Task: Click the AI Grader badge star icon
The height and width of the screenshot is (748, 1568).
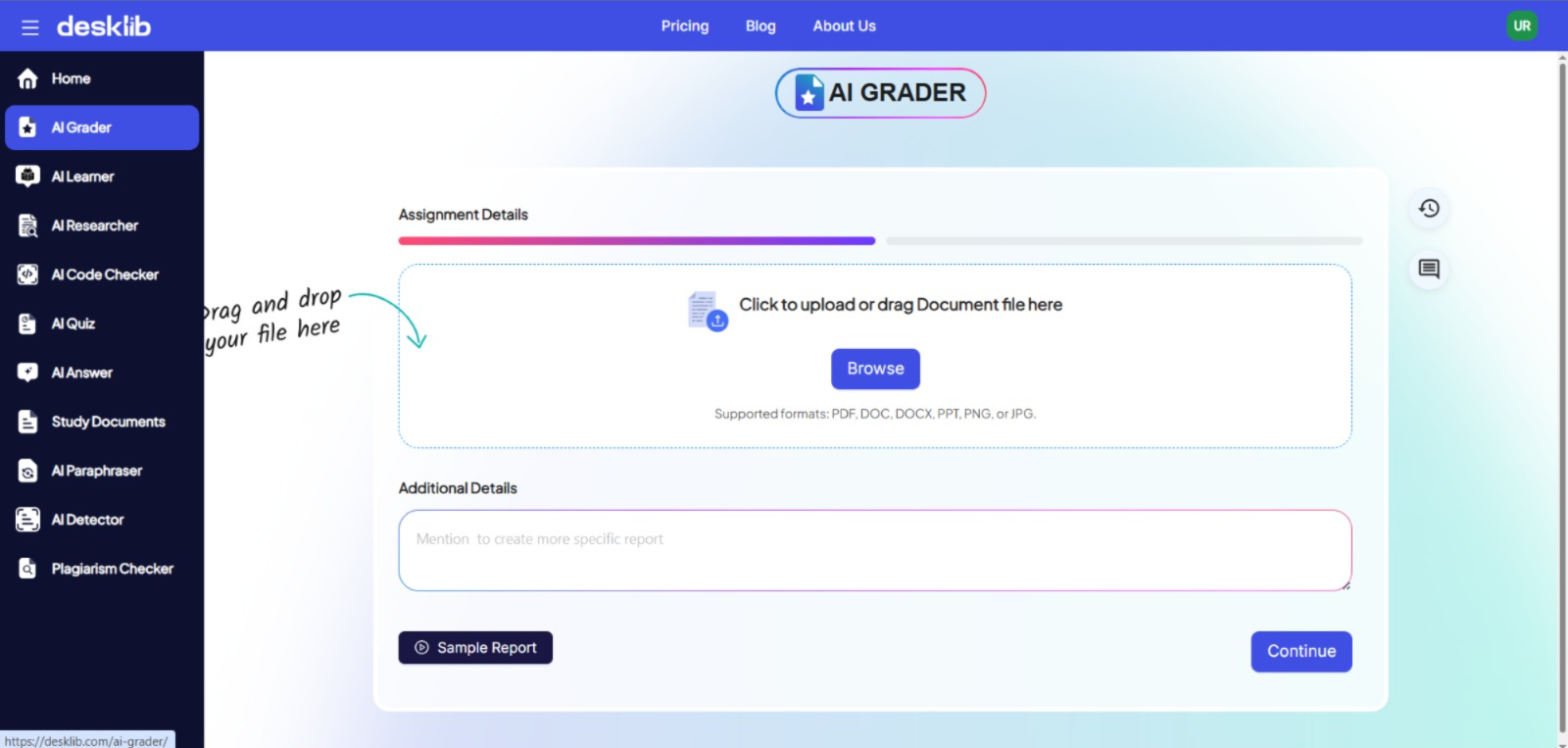Action: pos(808,93)
